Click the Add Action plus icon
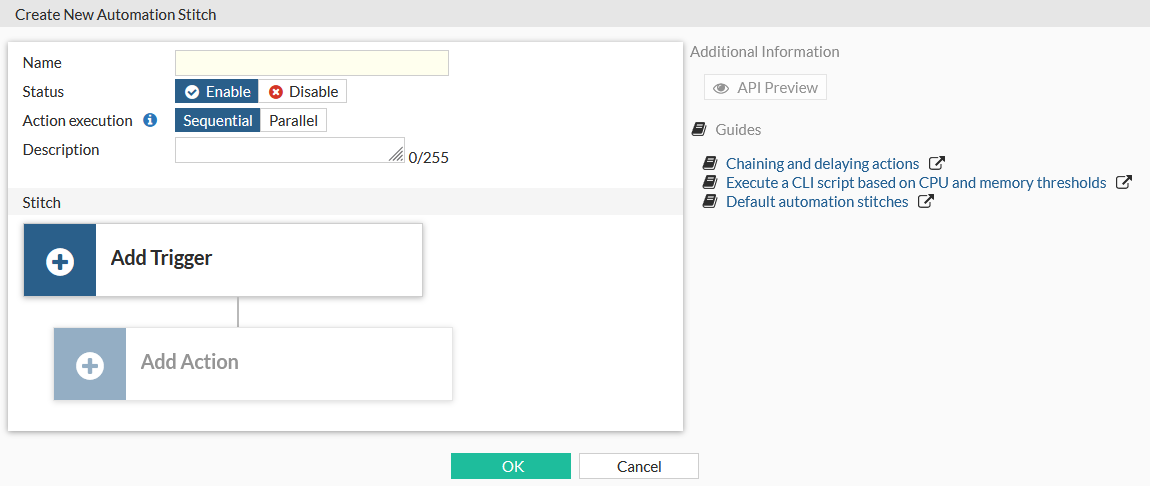This screenshot has width=1150, height=486. pyautogui.click(x=90, y=365)
